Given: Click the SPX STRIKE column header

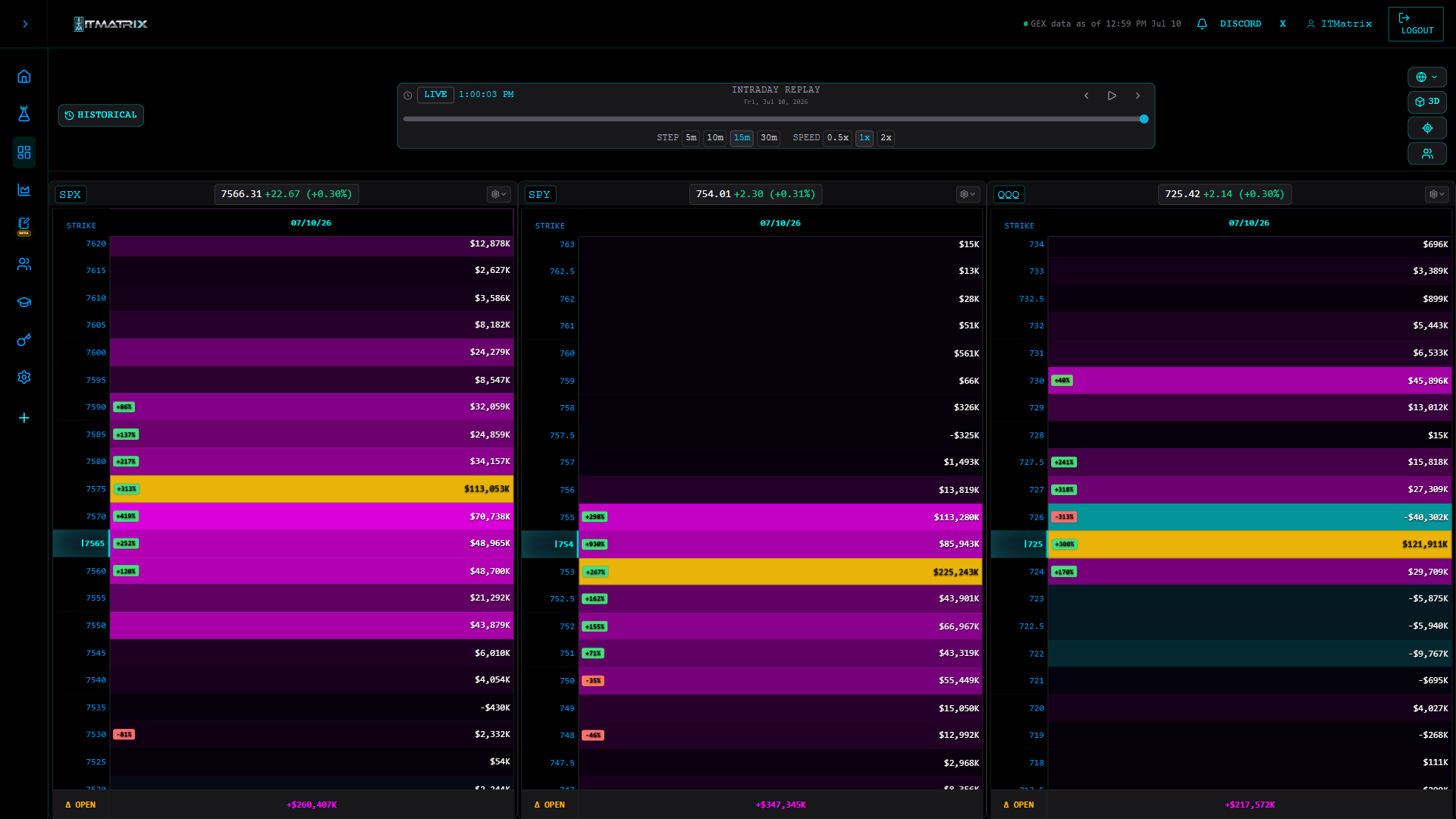Looking at the screenshot, I should point(81,226).
